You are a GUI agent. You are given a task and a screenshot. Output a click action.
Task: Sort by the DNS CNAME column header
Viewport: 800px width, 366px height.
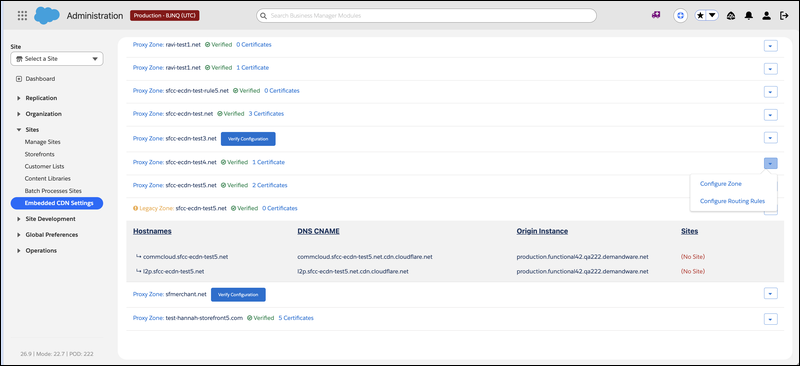tap(318, 231)
